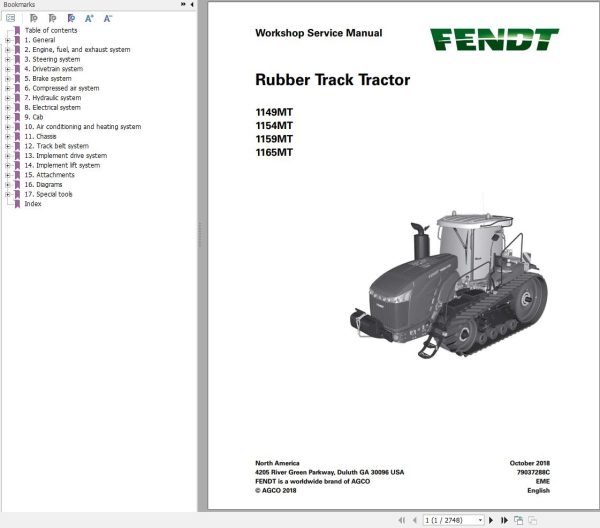This screenshot has width=600, height=528.
Task: Click the first expand-bookmark toolbar icon
Action: (x=34, y=18)
